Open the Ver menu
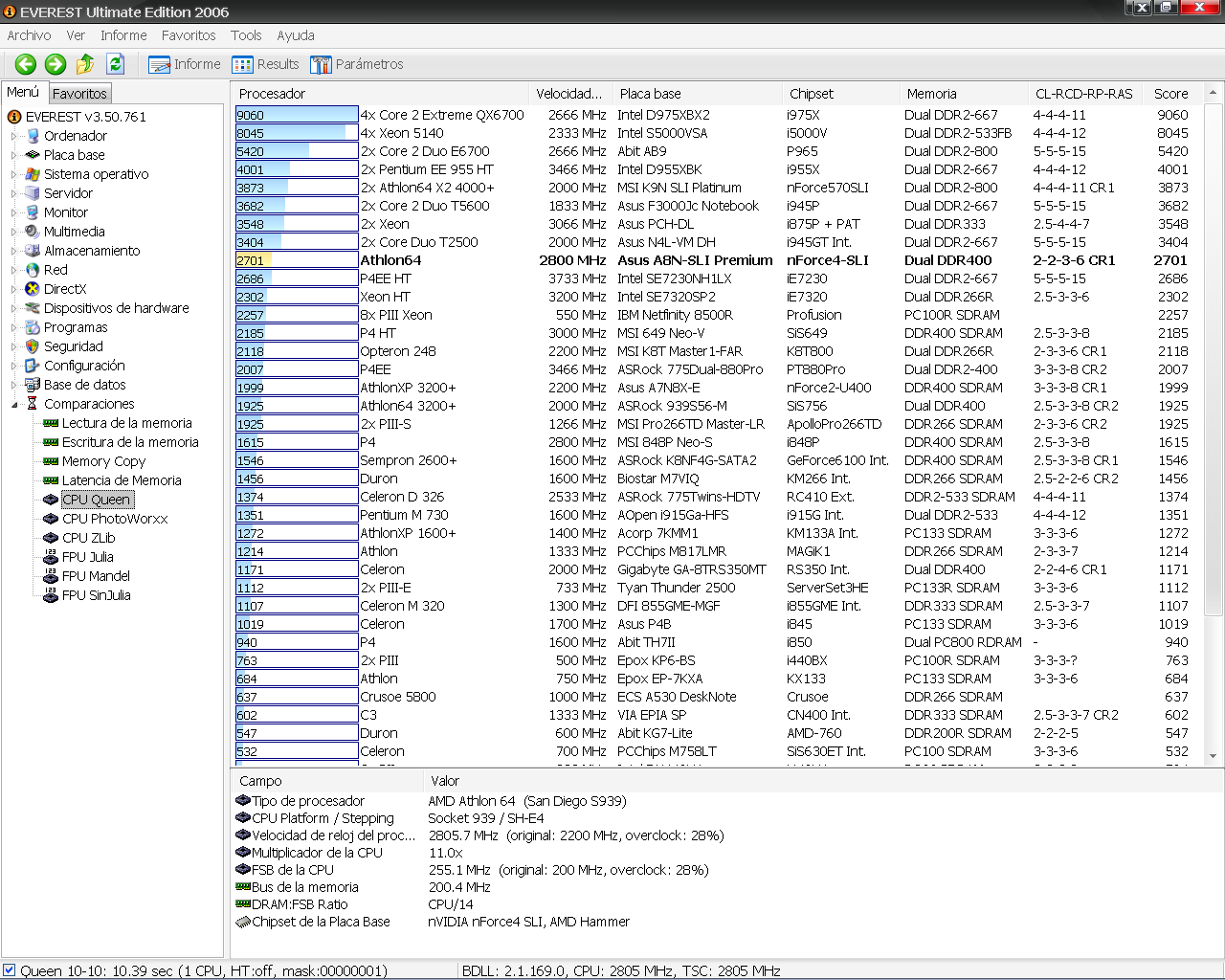 point(76,35)
